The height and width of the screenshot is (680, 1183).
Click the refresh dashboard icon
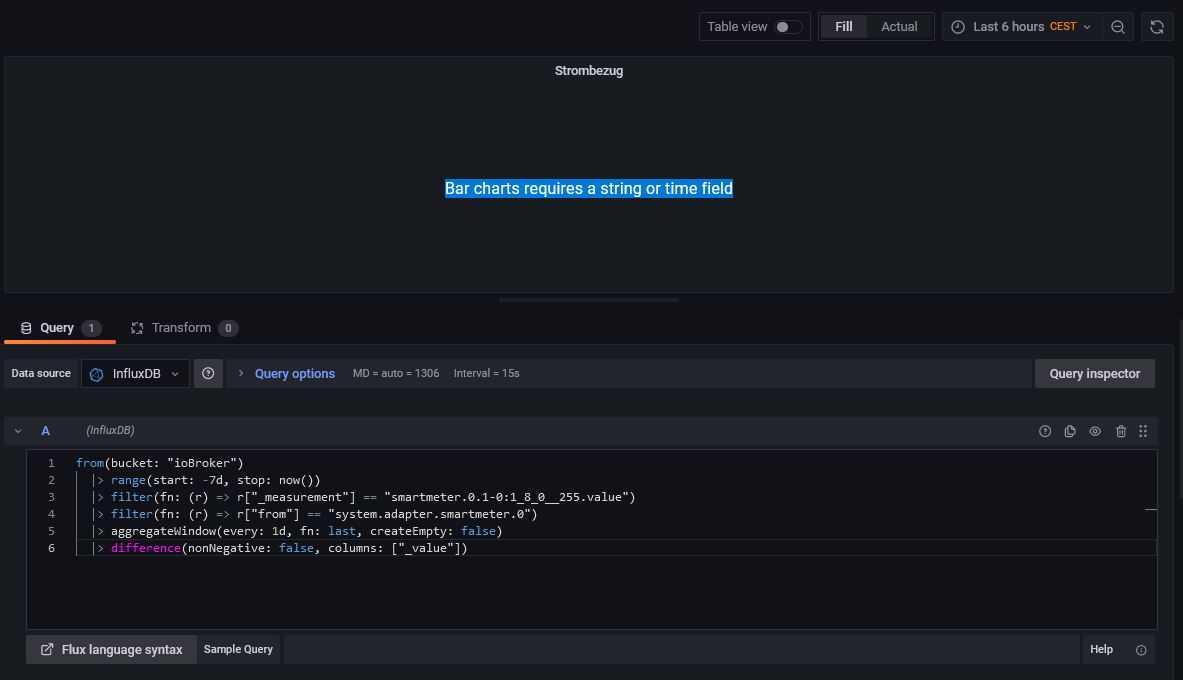[x=1157, y=27]
